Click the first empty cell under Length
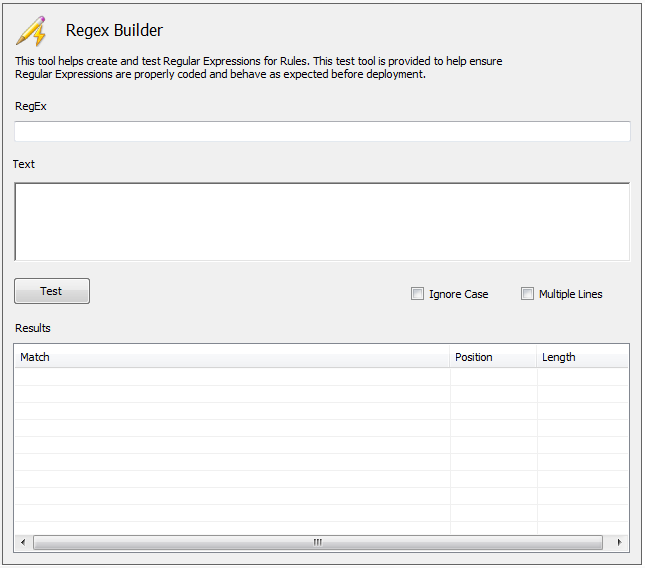Screen dimensions: 645x568 pyautogui.click(x=582, y=377)
